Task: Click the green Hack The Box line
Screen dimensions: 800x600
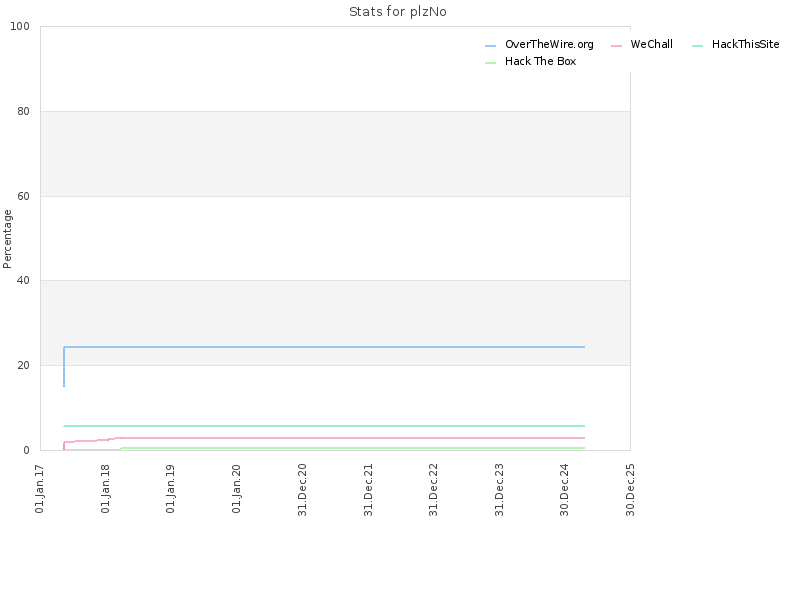Action: click(352, 448)
